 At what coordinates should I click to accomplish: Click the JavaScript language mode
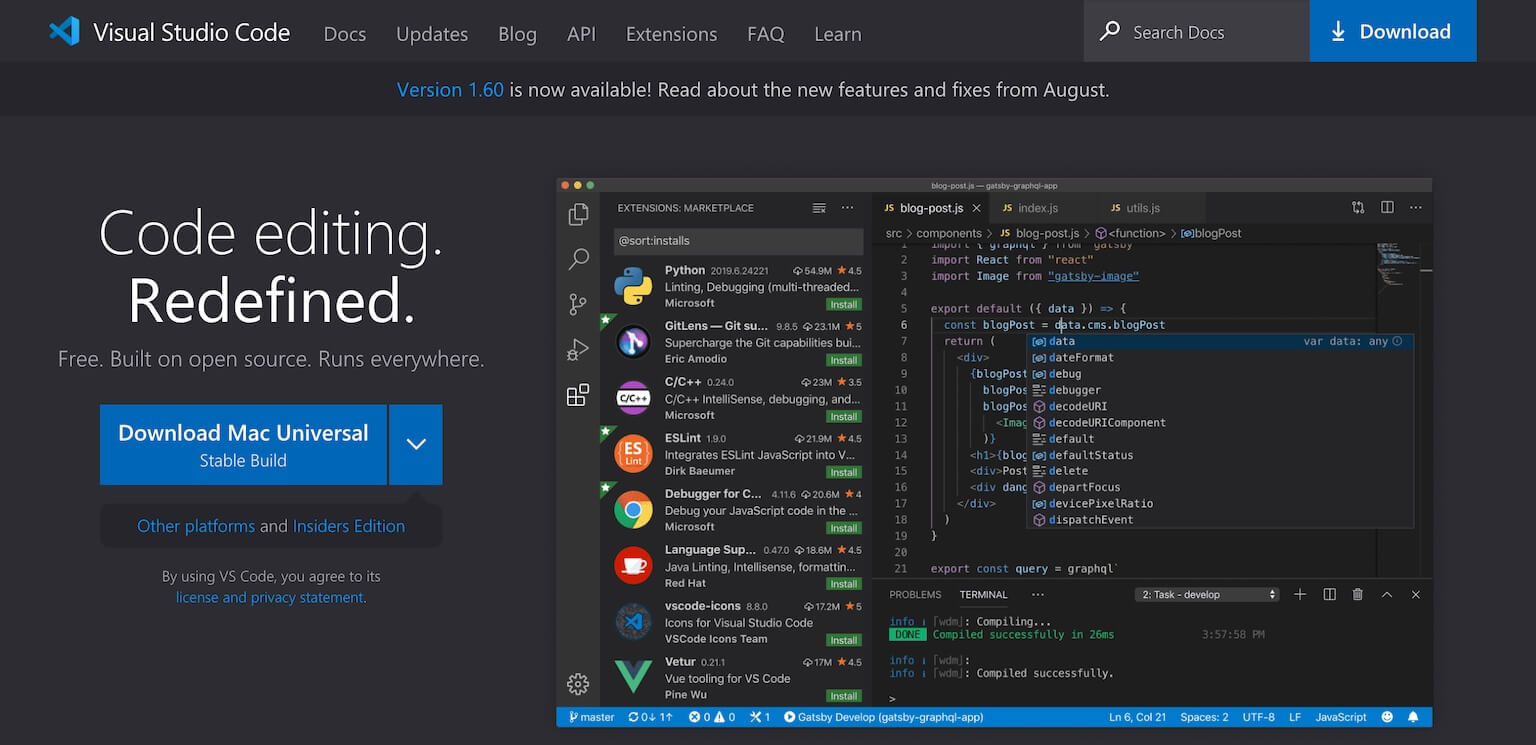[x=1340, y=717]
